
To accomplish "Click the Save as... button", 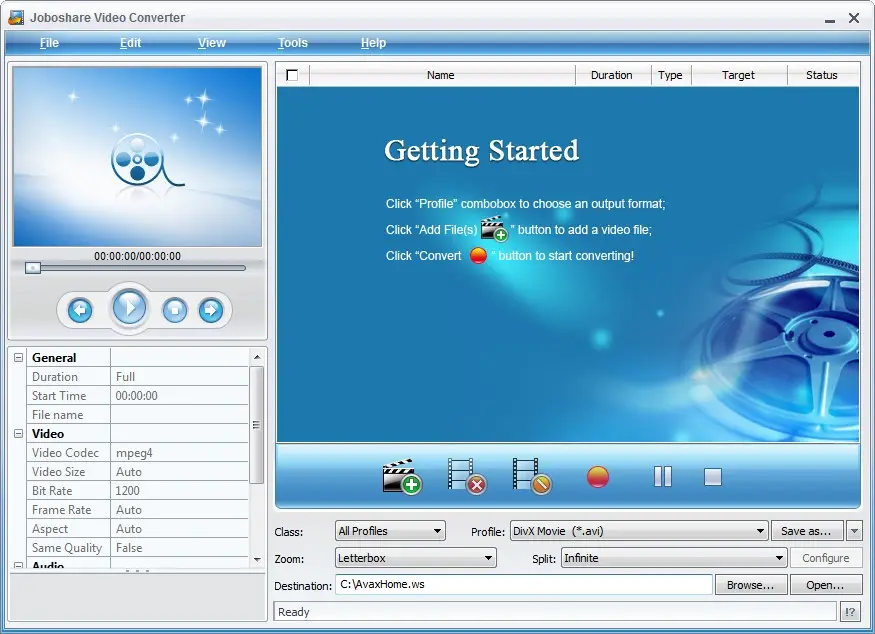I will (806, 531).
